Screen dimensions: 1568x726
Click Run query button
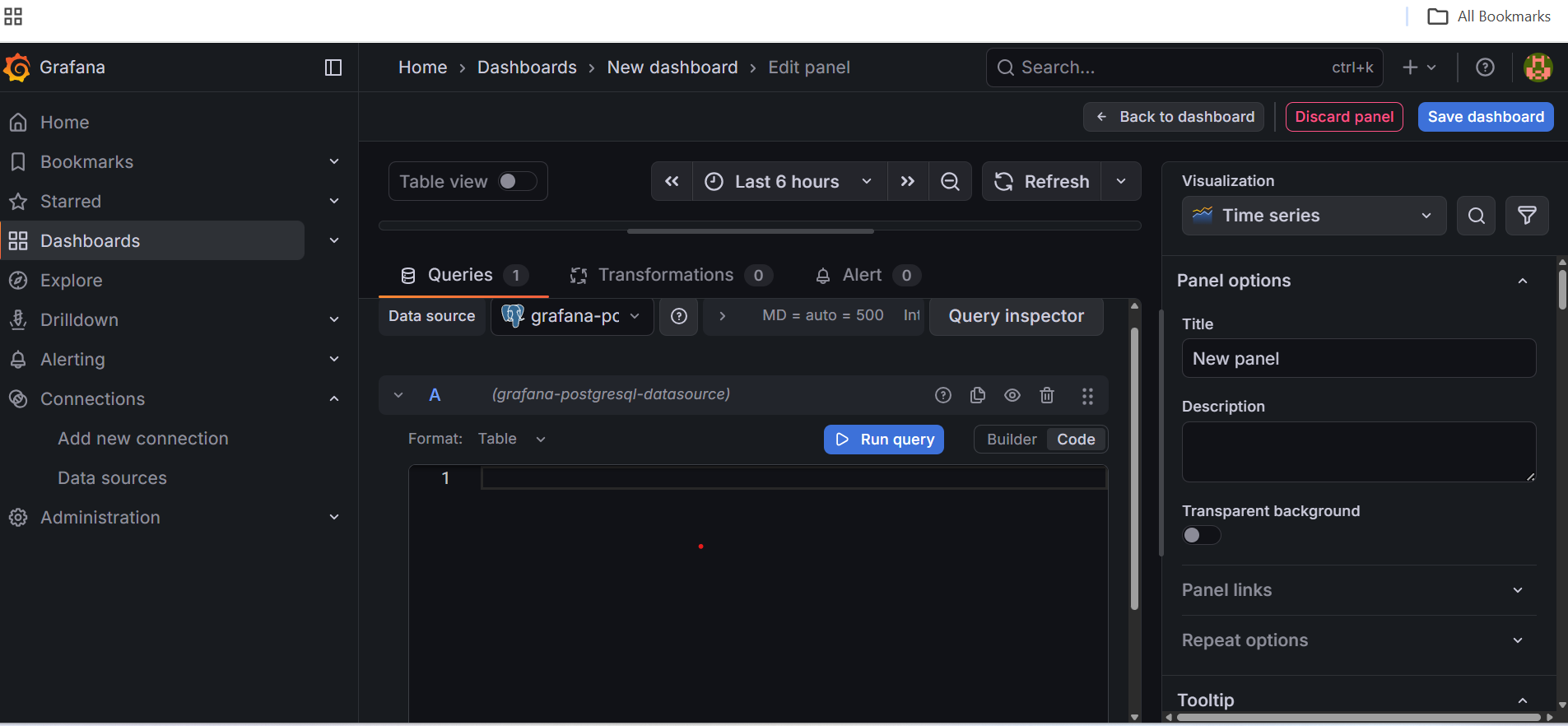point(884,440)
